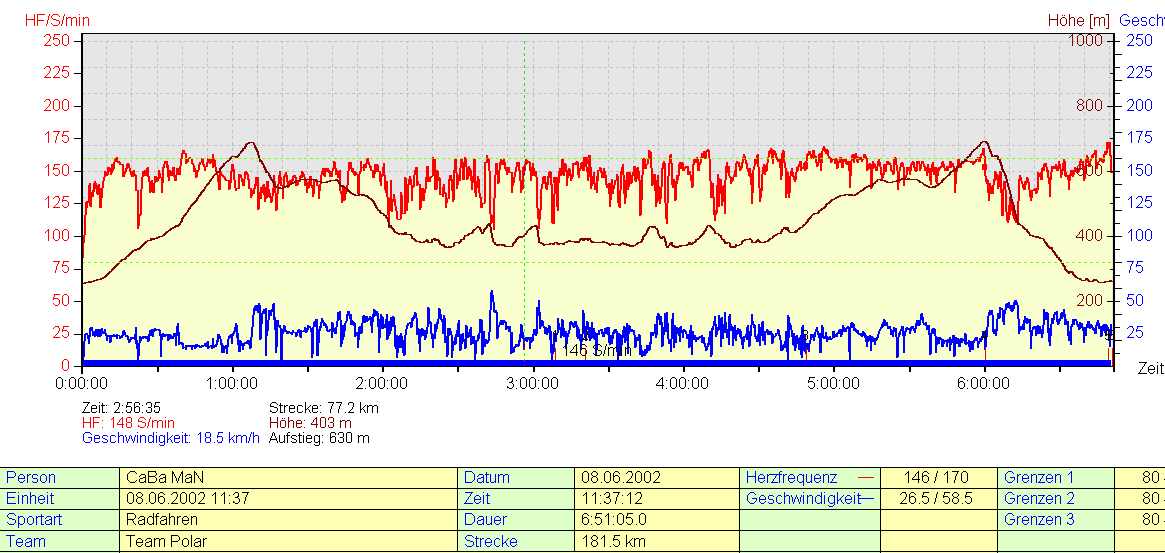Image resolution: width=1165 pixels, height=553 pixels.
Task: Click the 3:00:00 time axis tick label
Action: point(532,383)
